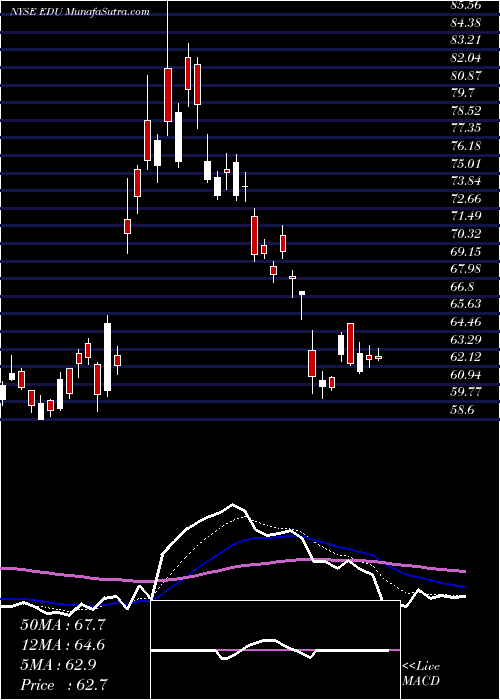The width and height of the screenshot is (500, 700).
Task: Select the 72.66 price label
Action: tap(467, 199)
